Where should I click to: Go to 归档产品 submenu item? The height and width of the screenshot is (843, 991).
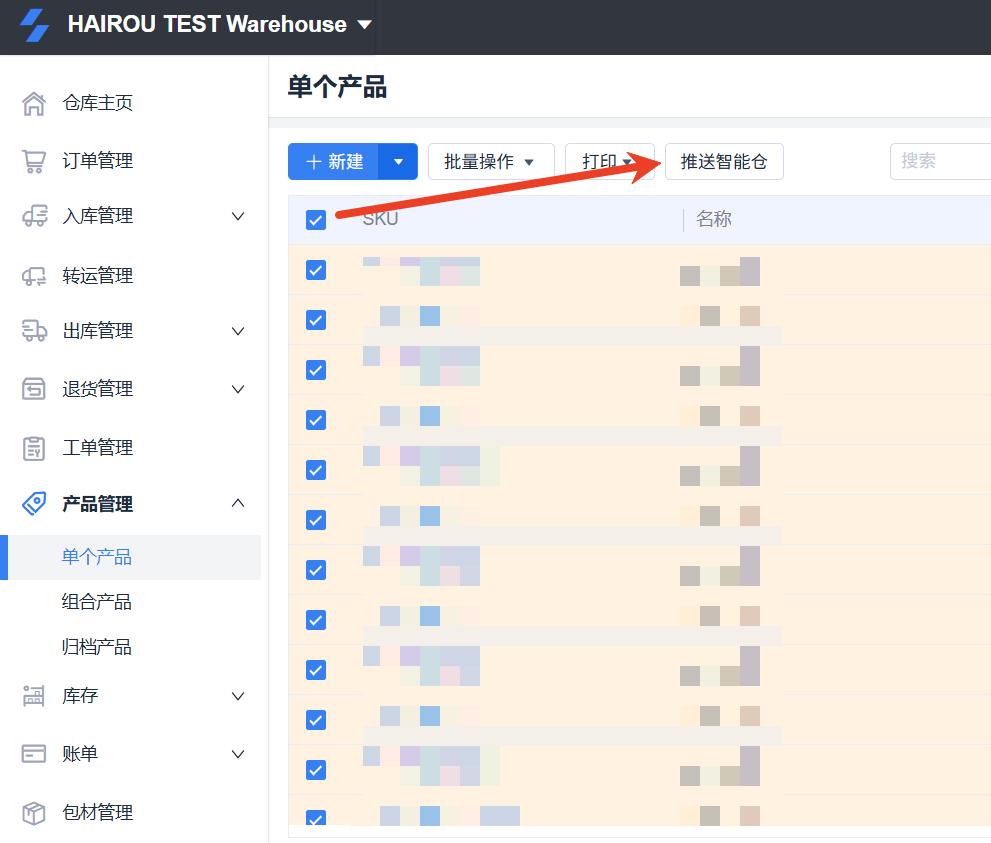pyautogui.click(x=97, y=647)
